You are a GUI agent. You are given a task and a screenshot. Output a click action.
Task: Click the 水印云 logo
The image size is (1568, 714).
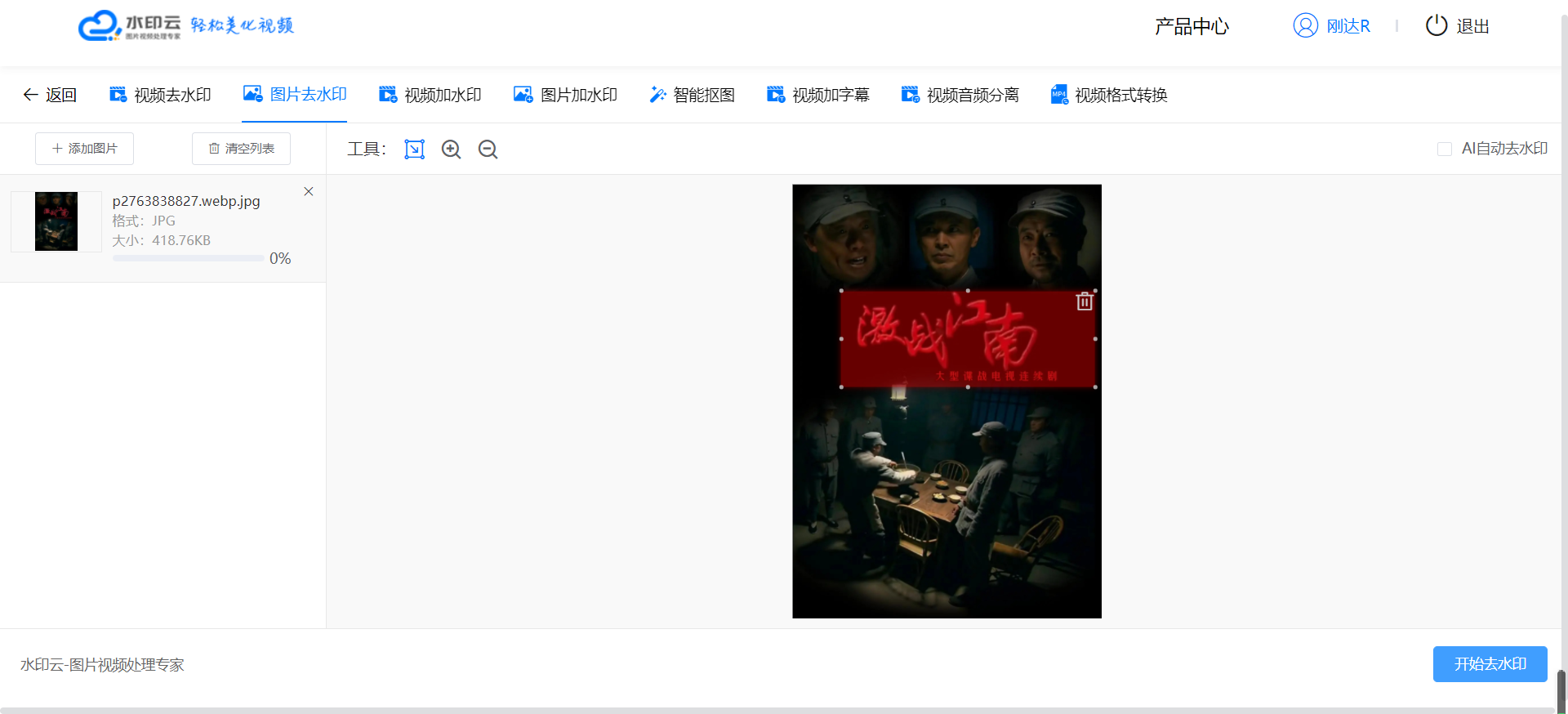pyautogui.click(x=129, y=26)
